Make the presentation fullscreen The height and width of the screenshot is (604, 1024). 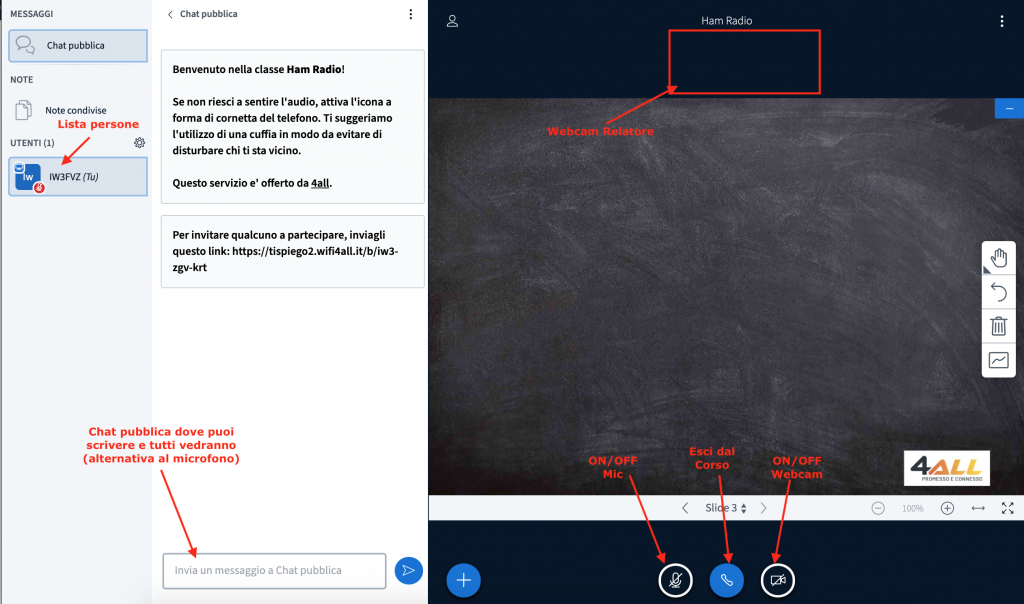pyautogui.click(x=1008, y=508)
